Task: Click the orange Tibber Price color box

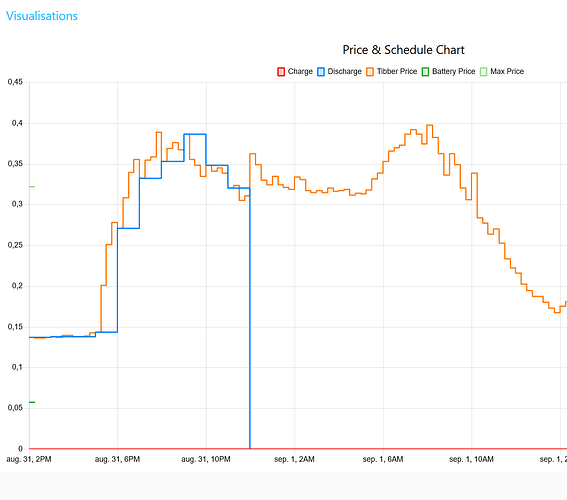Action: [x=370, y=72]
